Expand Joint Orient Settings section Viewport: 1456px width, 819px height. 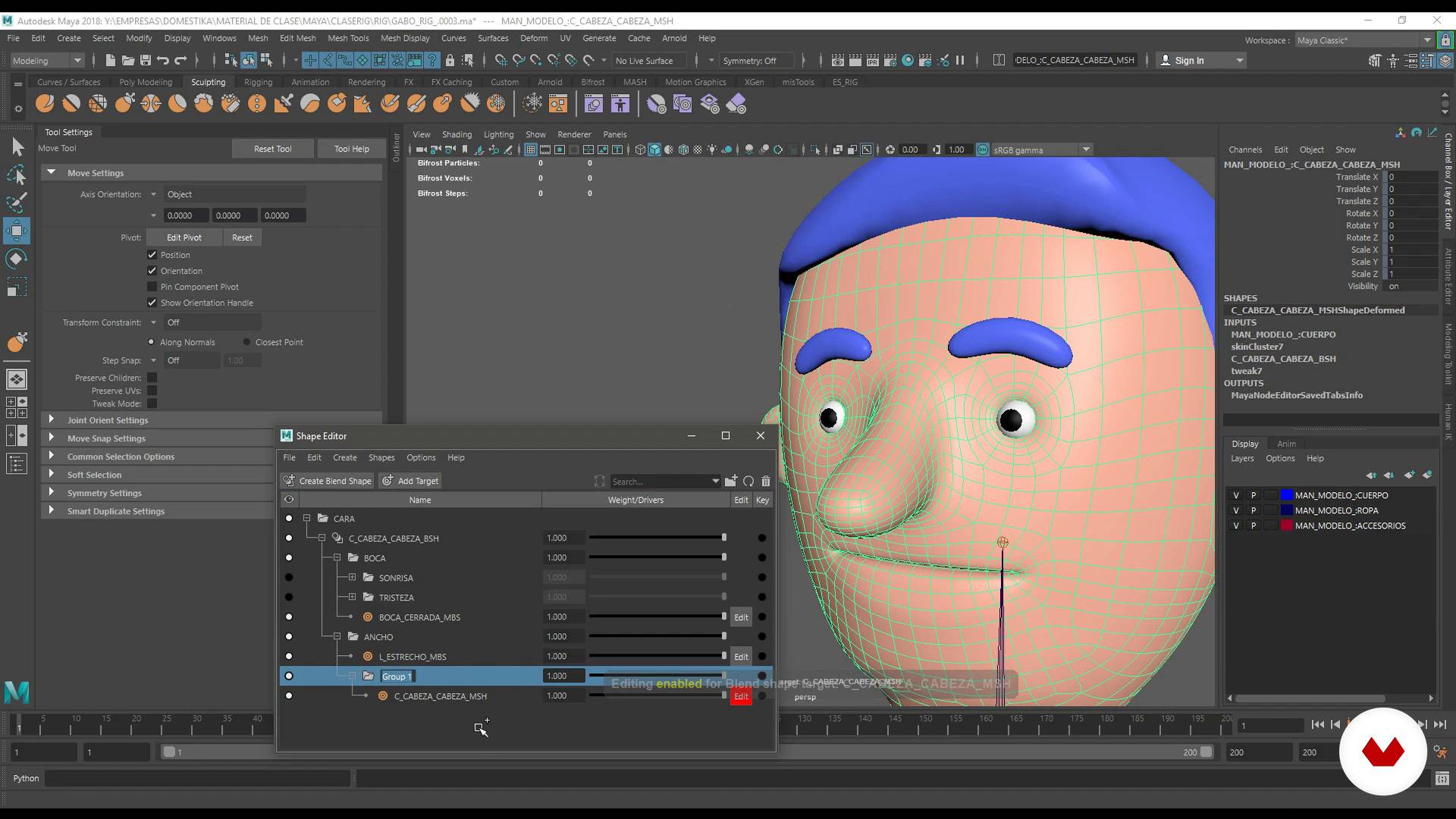pos(51,419)
